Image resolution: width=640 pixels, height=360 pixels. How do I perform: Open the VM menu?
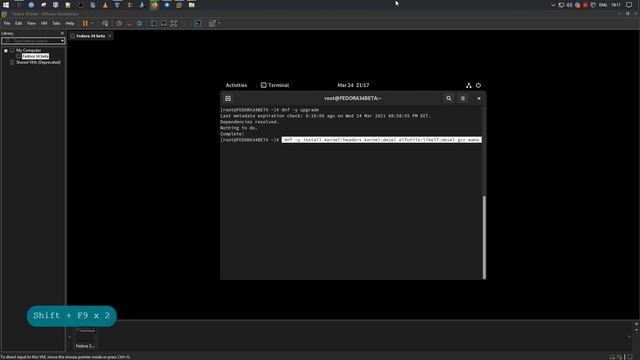point(44,24)
